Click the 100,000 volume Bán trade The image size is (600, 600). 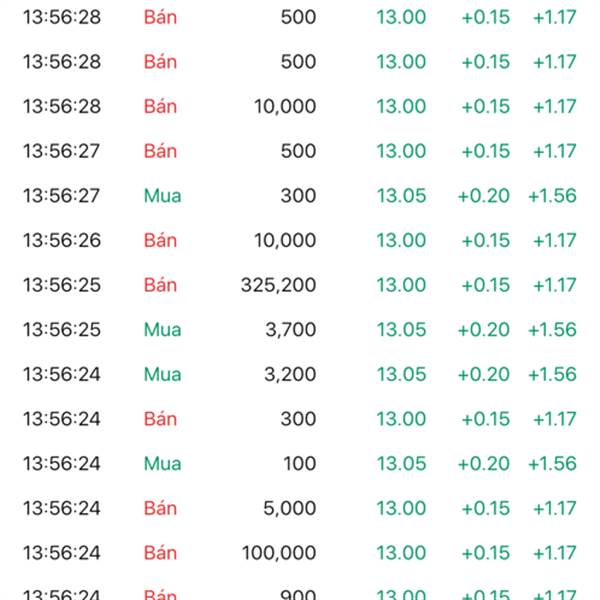tap(300, 553)
